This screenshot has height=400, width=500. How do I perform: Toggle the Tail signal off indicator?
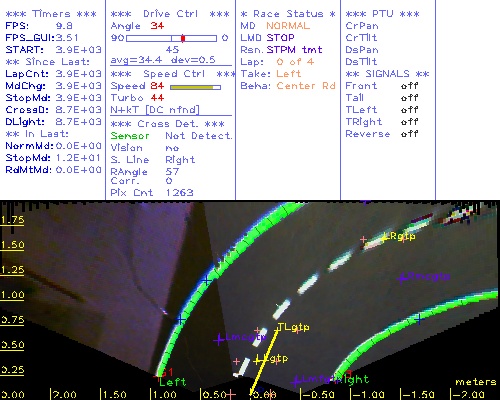tap(409, 98)
